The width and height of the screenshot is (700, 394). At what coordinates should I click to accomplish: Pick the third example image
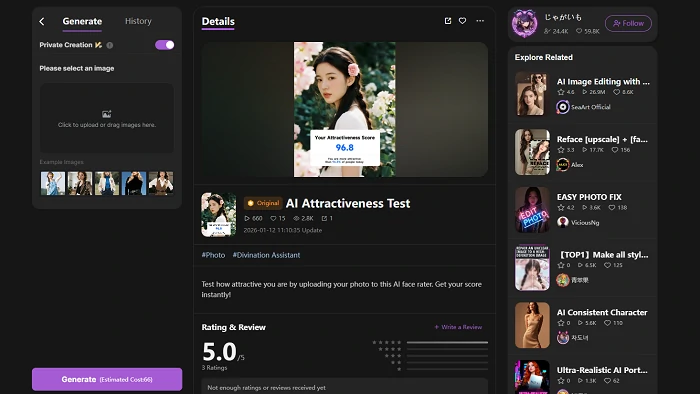point(107,183)
